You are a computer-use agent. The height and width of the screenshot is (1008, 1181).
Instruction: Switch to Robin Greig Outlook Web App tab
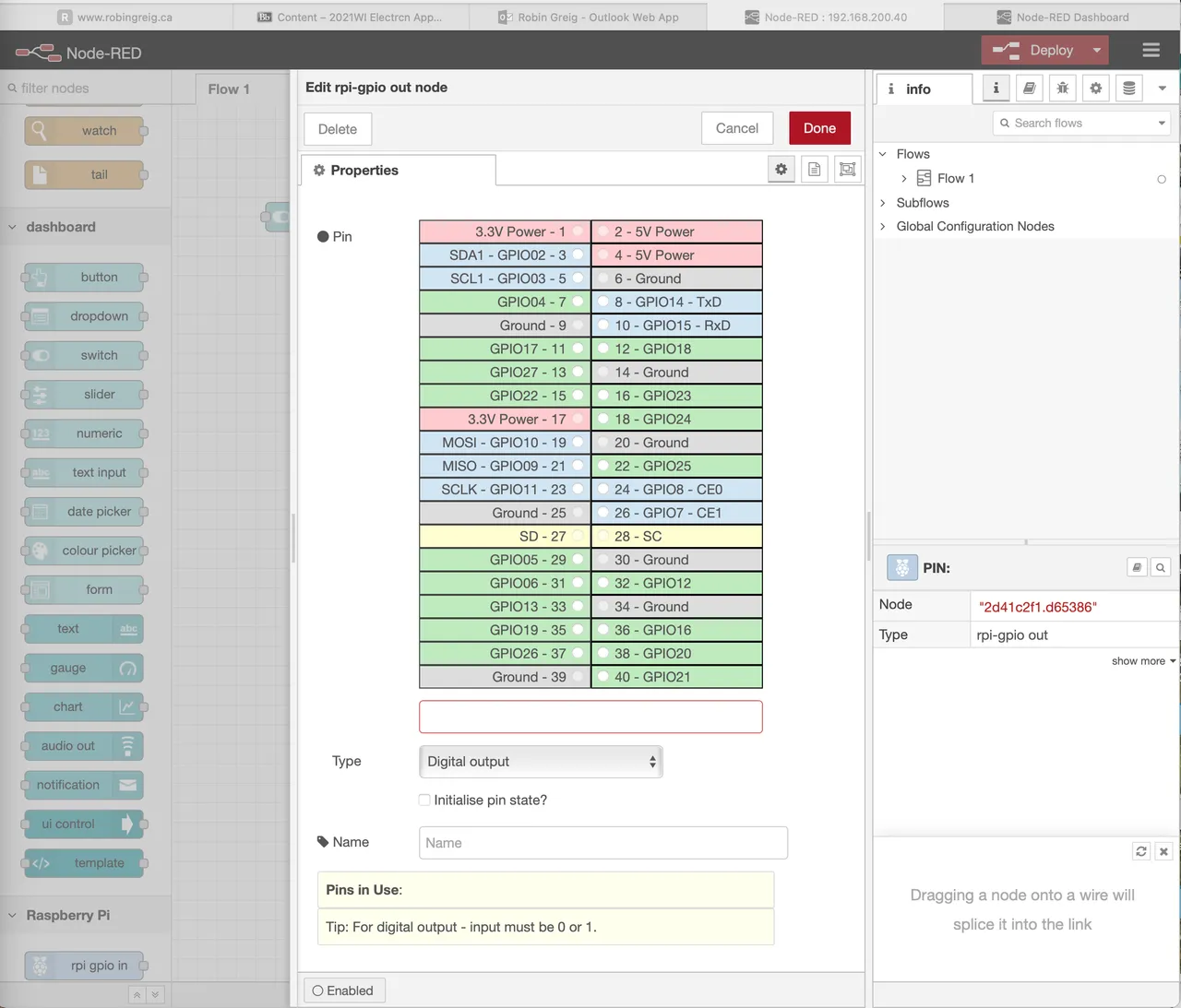(x=589, y=17)
